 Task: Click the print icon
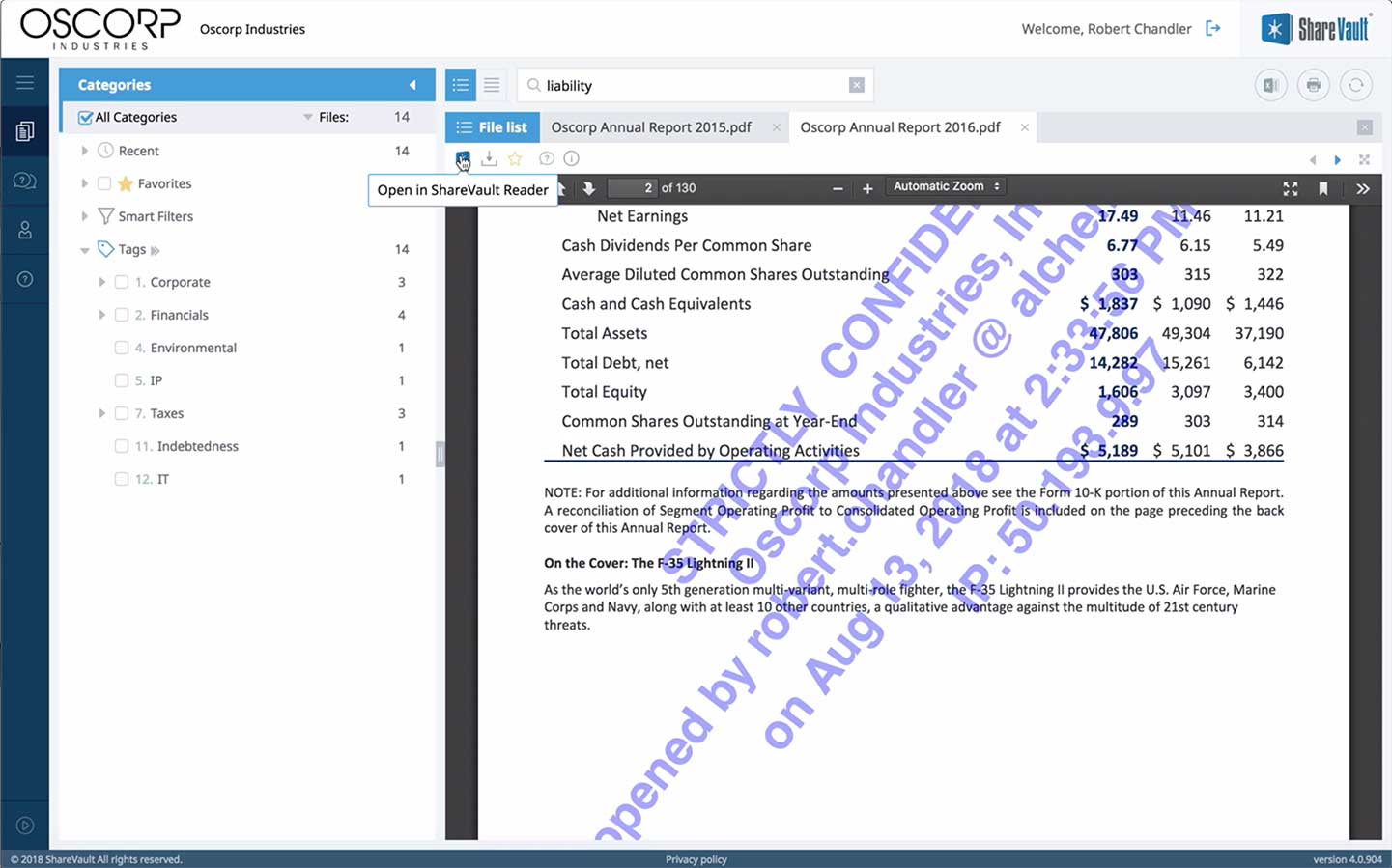(x=1314, y=85)
